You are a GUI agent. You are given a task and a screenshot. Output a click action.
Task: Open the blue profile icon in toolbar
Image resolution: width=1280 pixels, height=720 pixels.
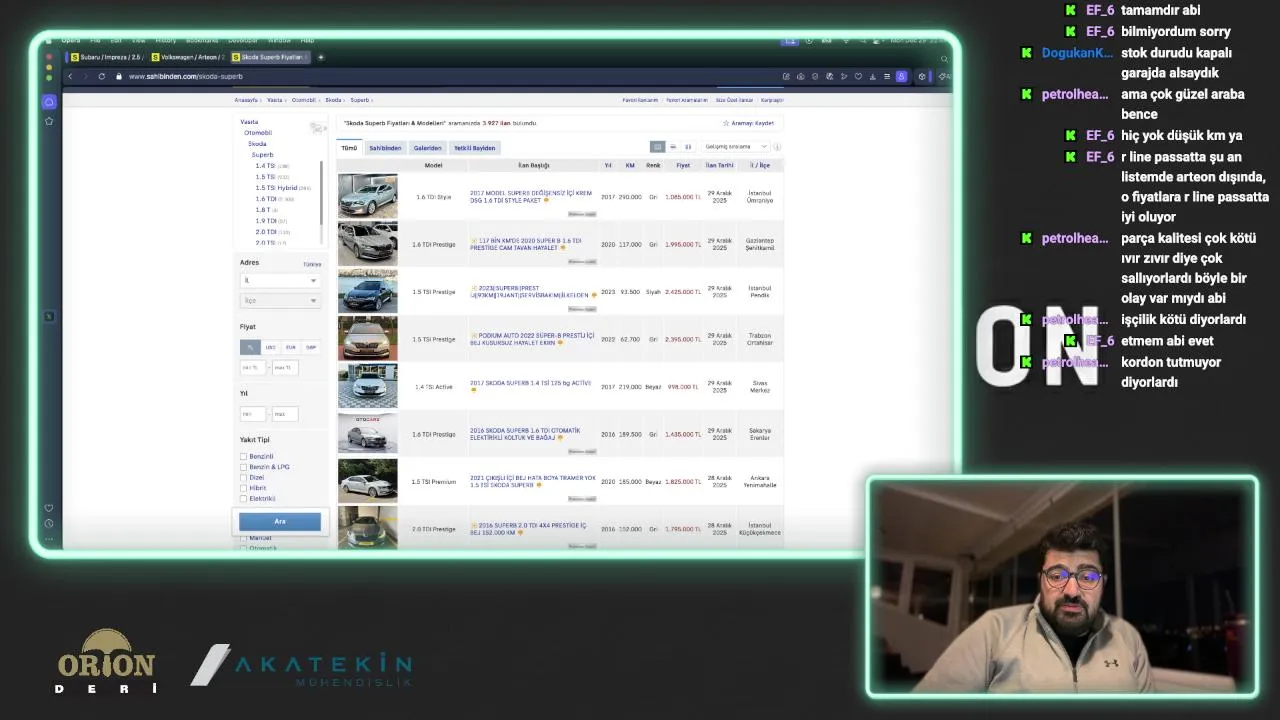pos(901,76)
